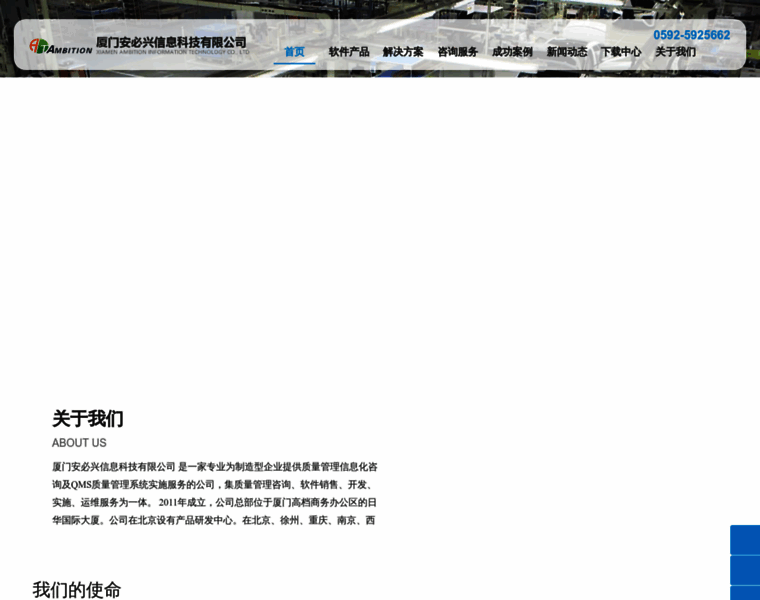Open the 软件产品 menu item
This screenshot has height=600, width=760.
pos(349,52)
